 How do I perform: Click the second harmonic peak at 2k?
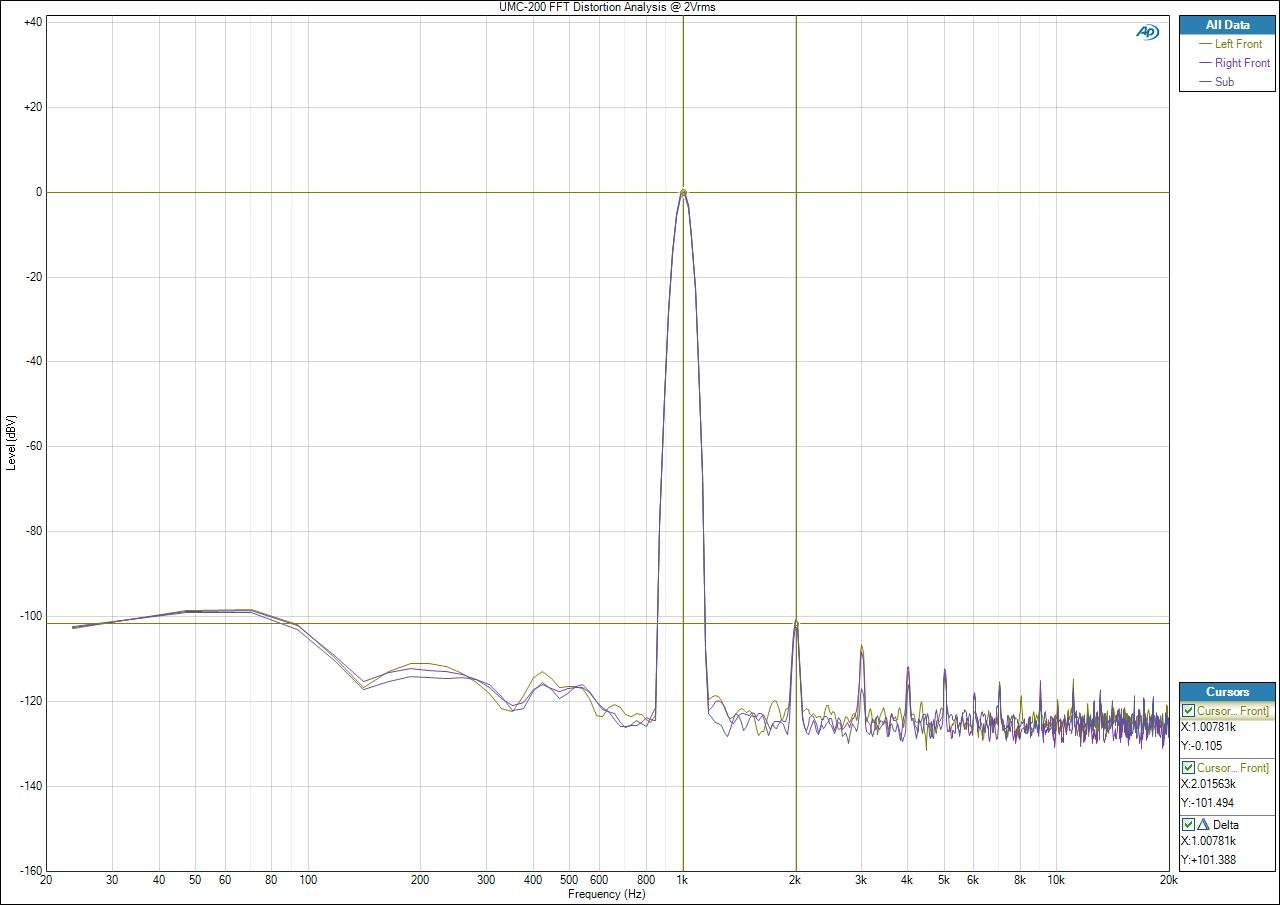pyautogui.click(x=796, y=624)
